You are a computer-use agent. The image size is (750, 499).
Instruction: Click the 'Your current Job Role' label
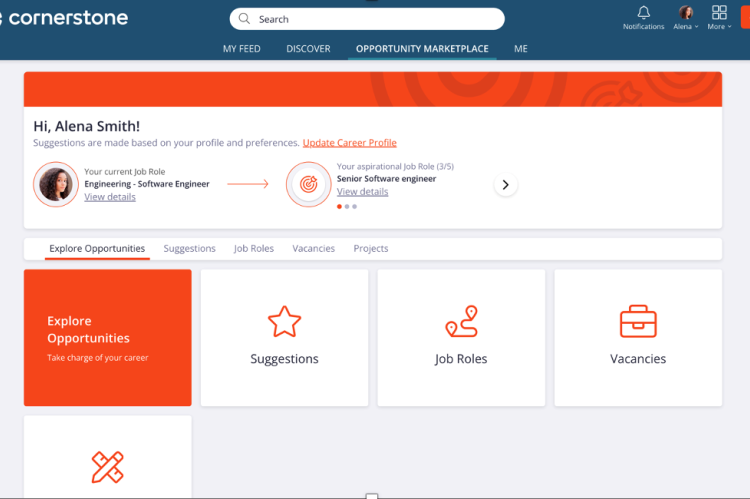tap(125, 172)
